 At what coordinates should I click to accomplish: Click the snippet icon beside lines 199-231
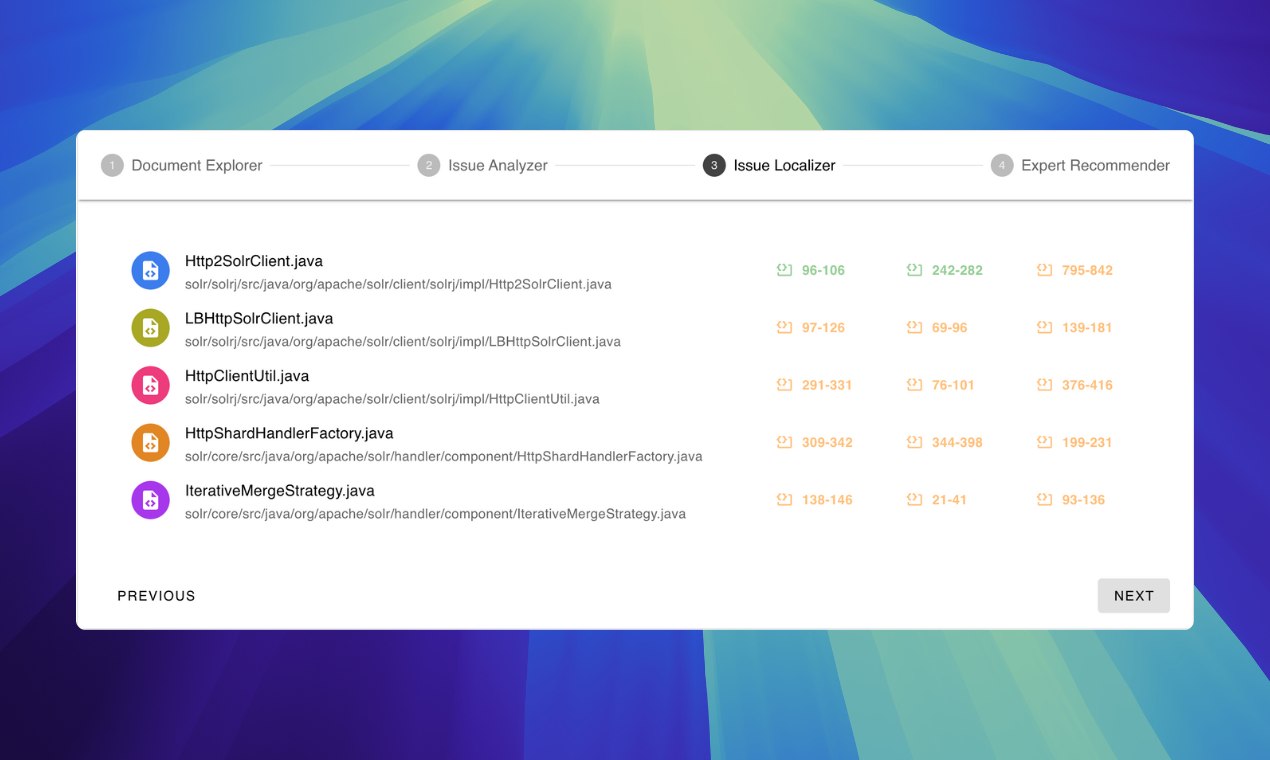click(1044, 442)
